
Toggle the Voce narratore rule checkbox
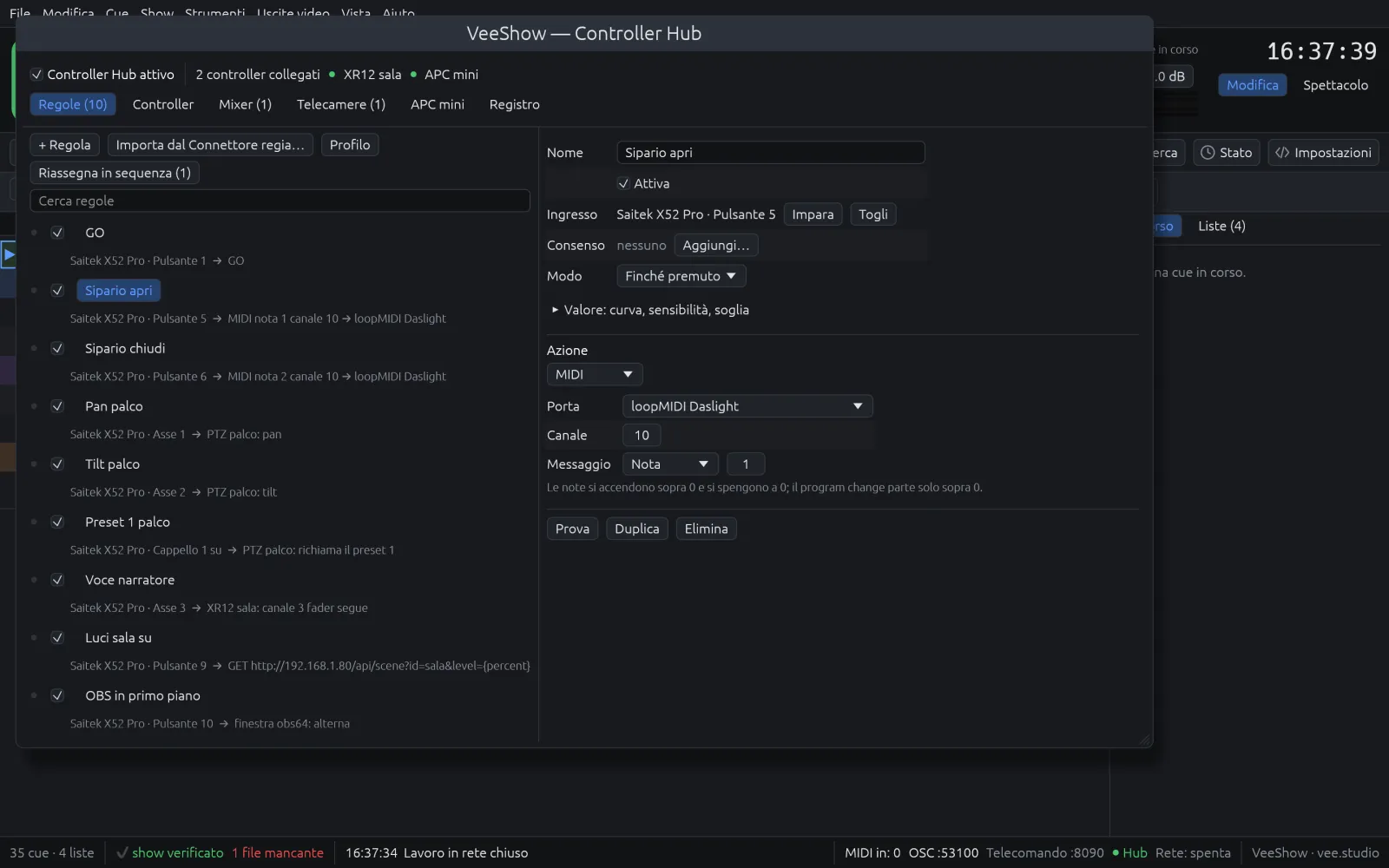tap(57, 580)
